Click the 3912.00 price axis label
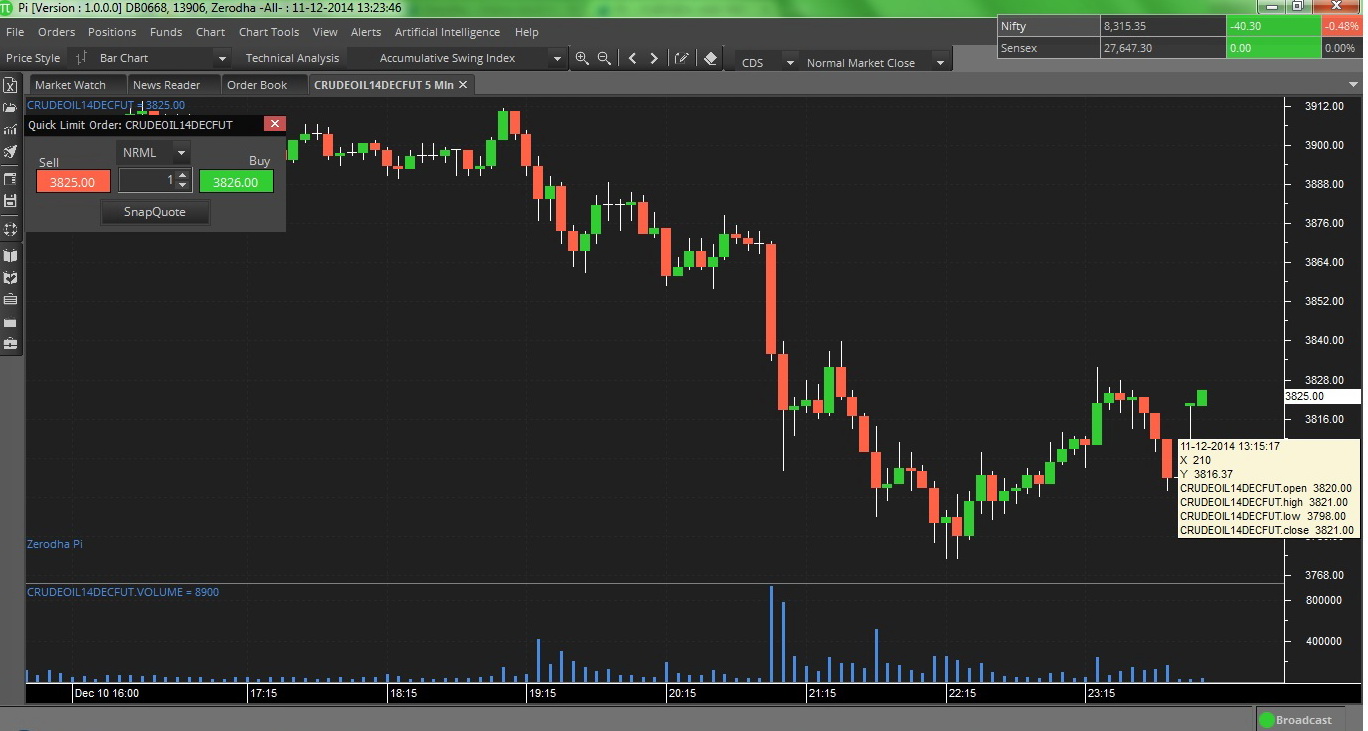The width and height of the screenshot is (1368, 731). click(1323, 106)
